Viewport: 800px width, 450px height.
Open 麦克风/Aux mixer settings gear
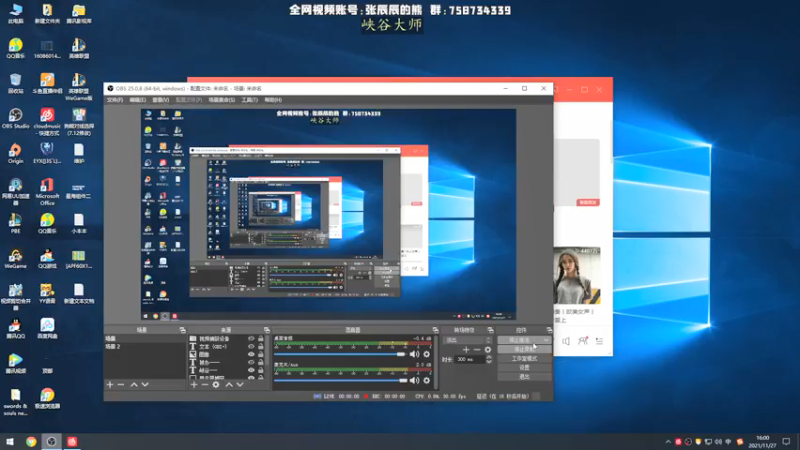tap(427, 380)
